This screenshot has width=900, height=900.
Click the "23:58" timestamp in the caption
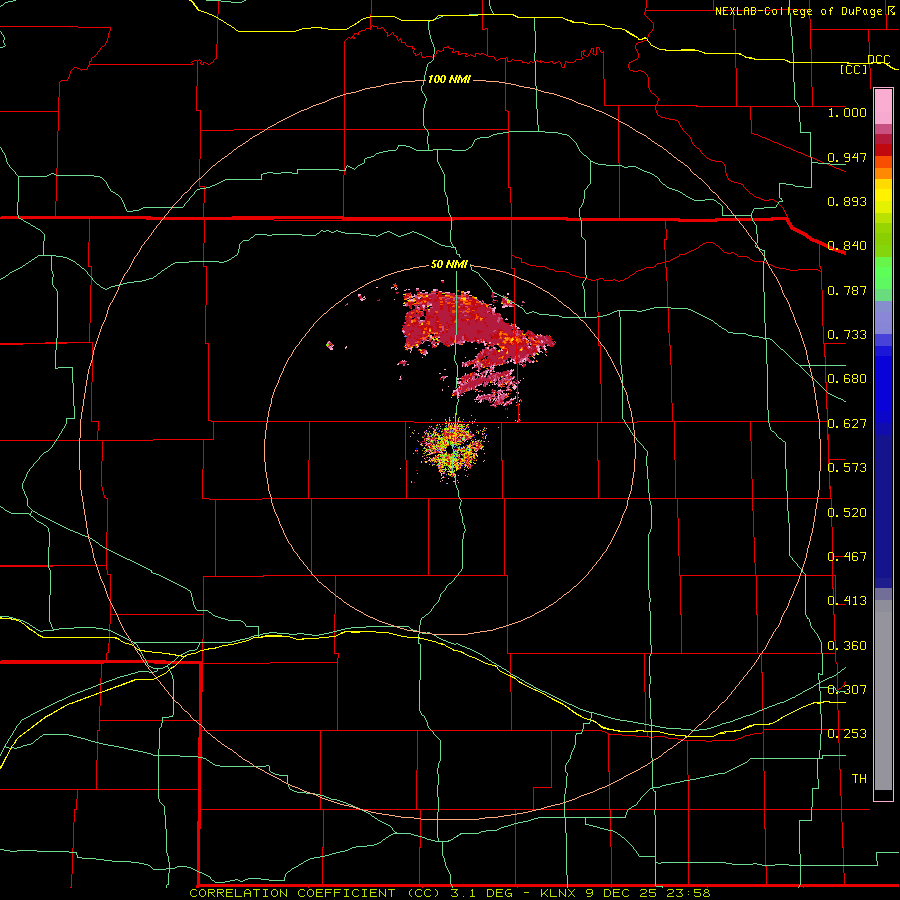coord(689,893)
